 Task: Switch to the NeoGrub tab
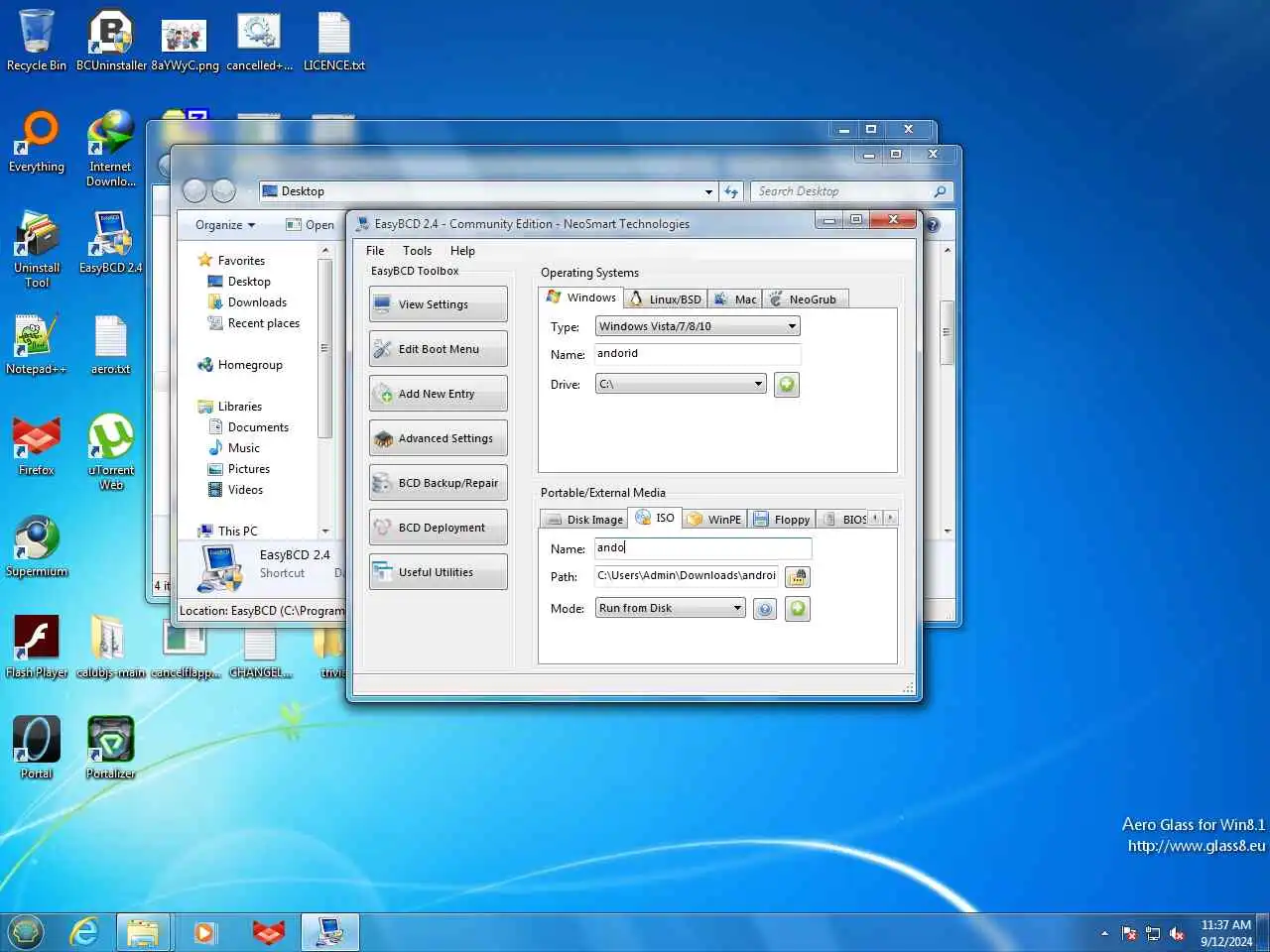(804, 298)
